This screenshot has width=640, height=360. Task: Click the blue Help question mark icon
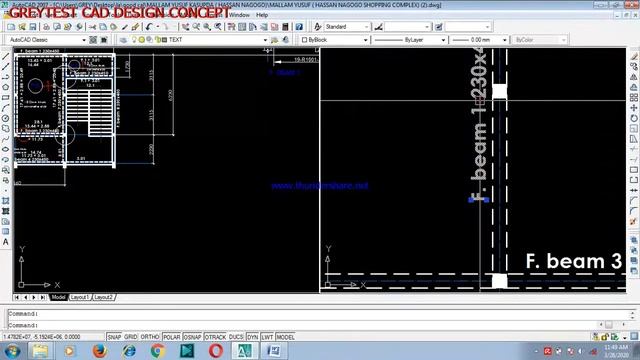[299, 27]
